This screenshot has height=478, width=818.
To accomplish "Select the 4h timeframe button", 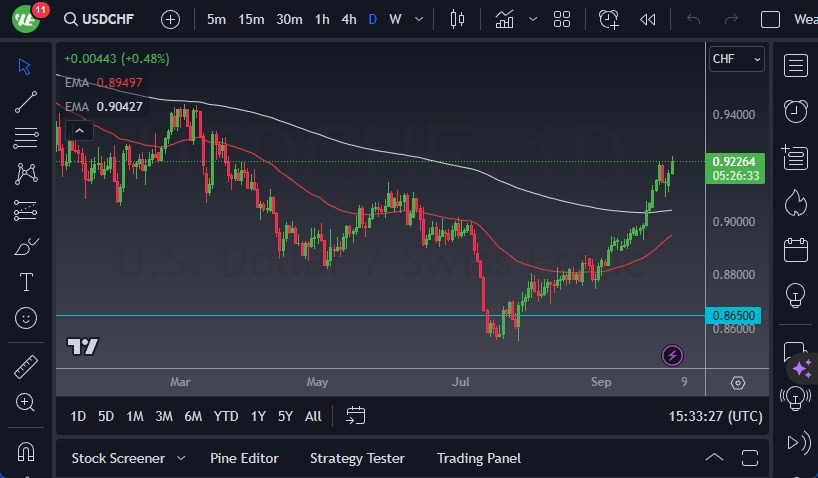I will click(x=348, y=19).
